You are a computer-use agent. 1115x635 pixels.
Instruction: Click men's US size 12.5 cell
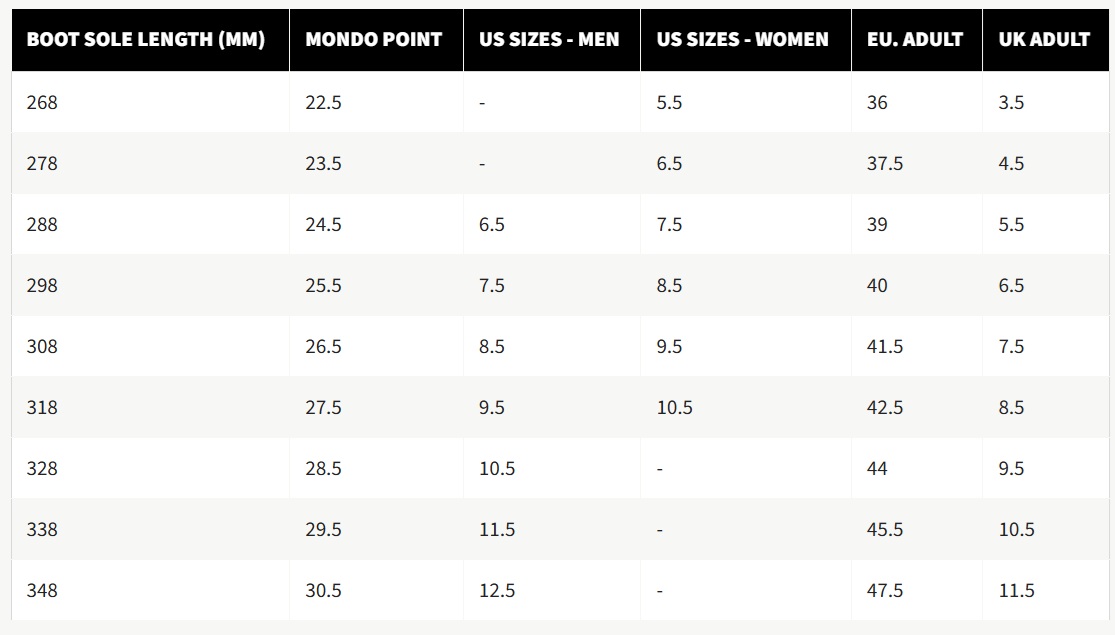click(497, 590)
